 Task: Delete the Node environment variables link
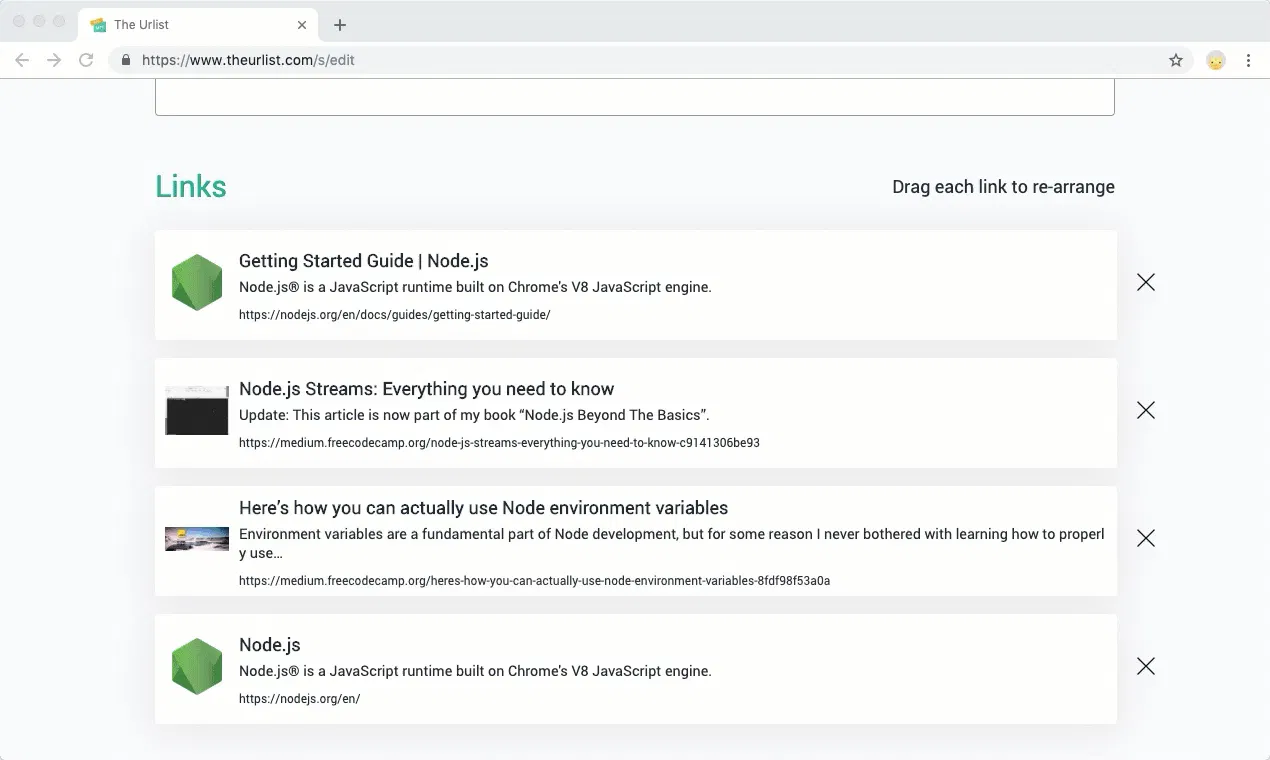coord(1146,539)
